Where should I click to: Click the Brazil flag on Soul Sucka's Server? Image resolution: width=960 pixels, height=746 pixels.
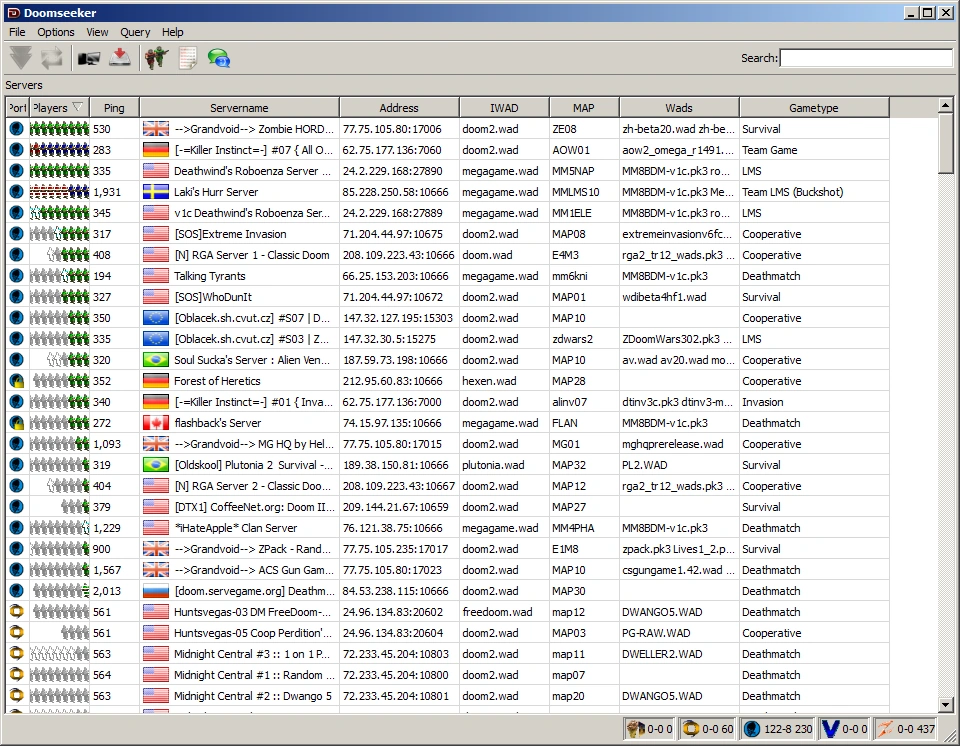click(156, 360)
